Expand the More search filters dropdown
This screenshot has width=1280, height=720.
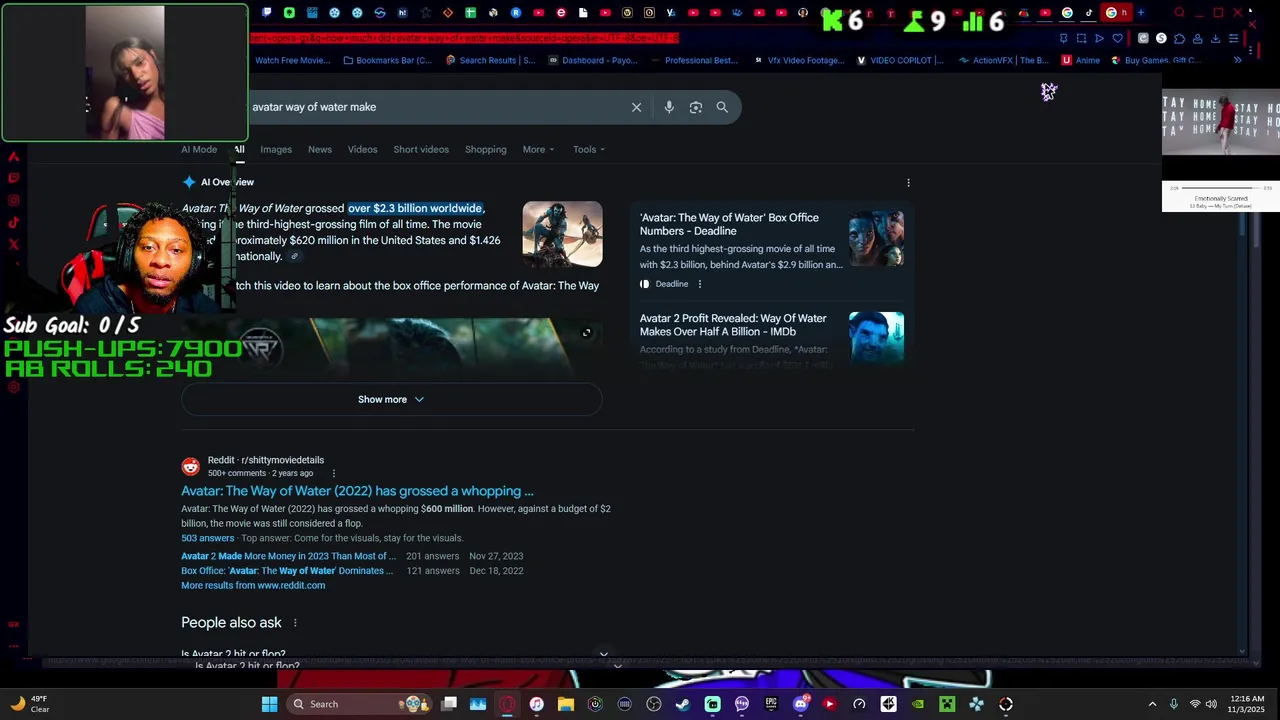click(x=538, y=150)
